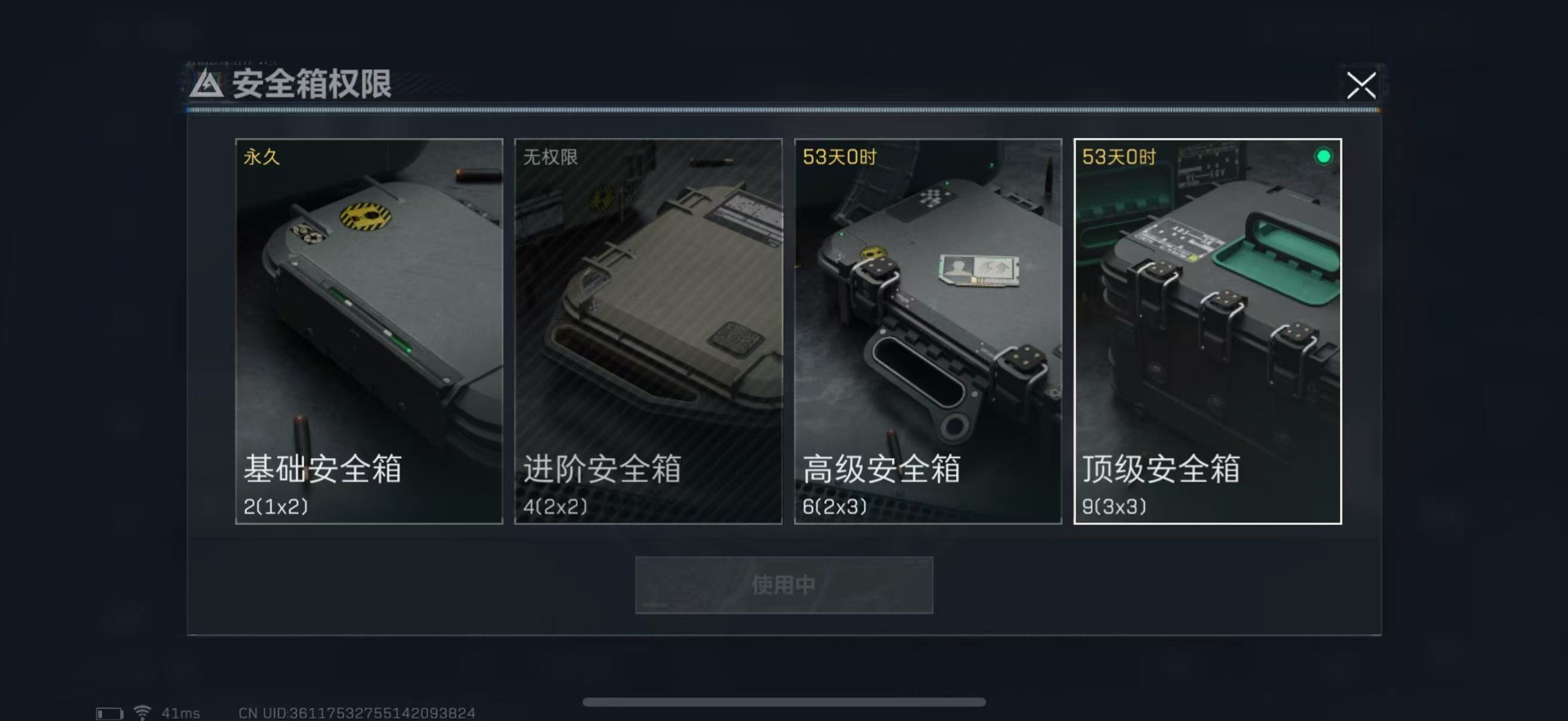
Task: Click the 6(2x3) capacity label
Action: pos(834,506)
